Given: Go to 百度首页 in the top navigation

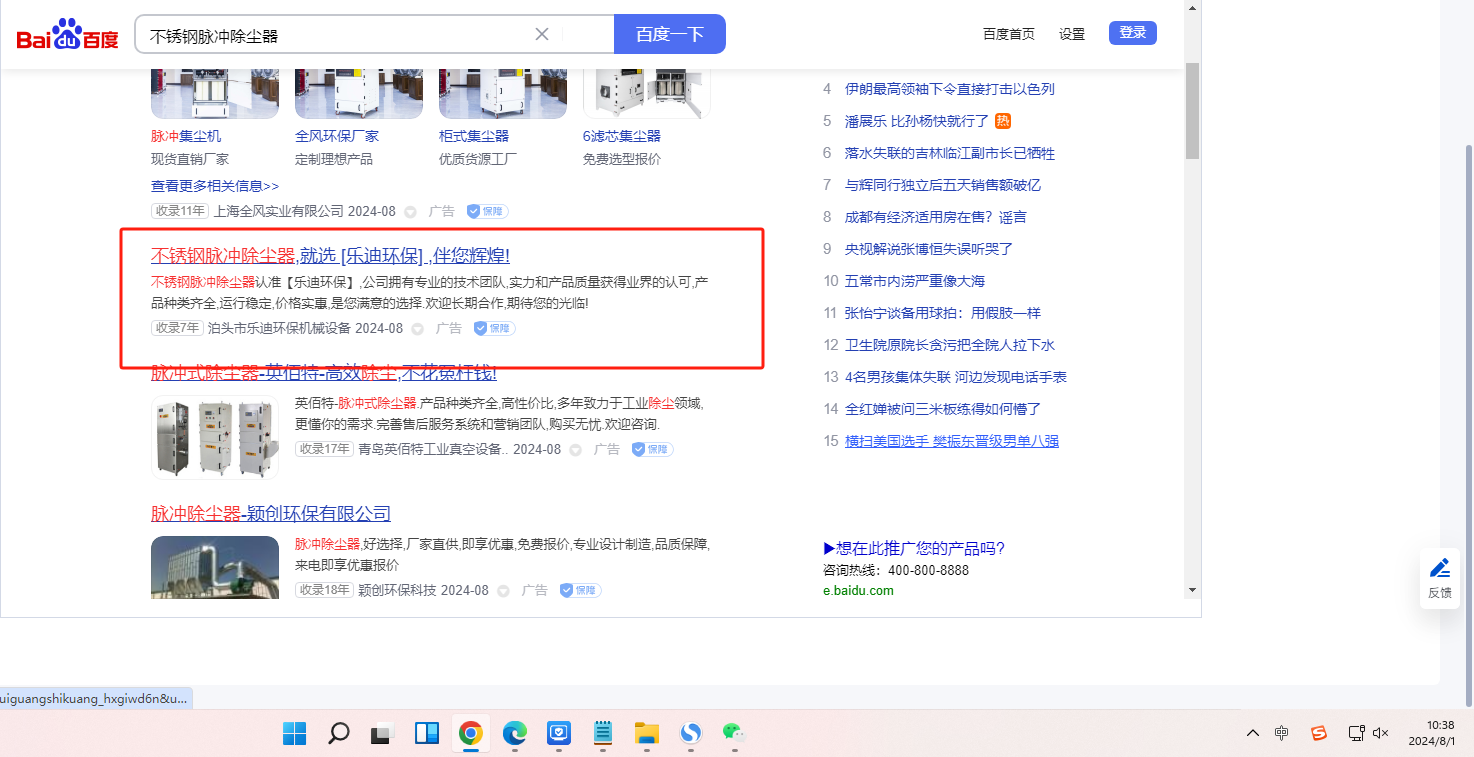Looking at the screenshot, I should click(x=1008, y=34).
